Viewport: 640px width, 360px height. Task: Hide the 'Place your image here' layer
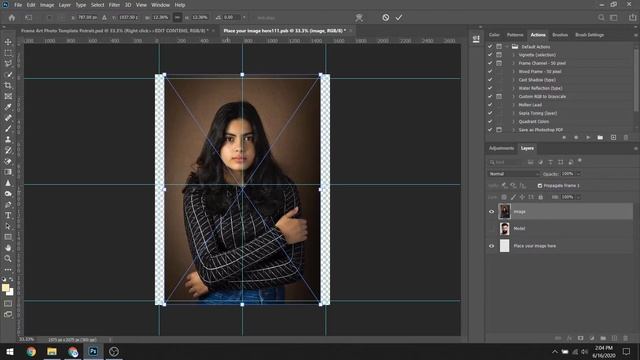click(x=491, y=246)
